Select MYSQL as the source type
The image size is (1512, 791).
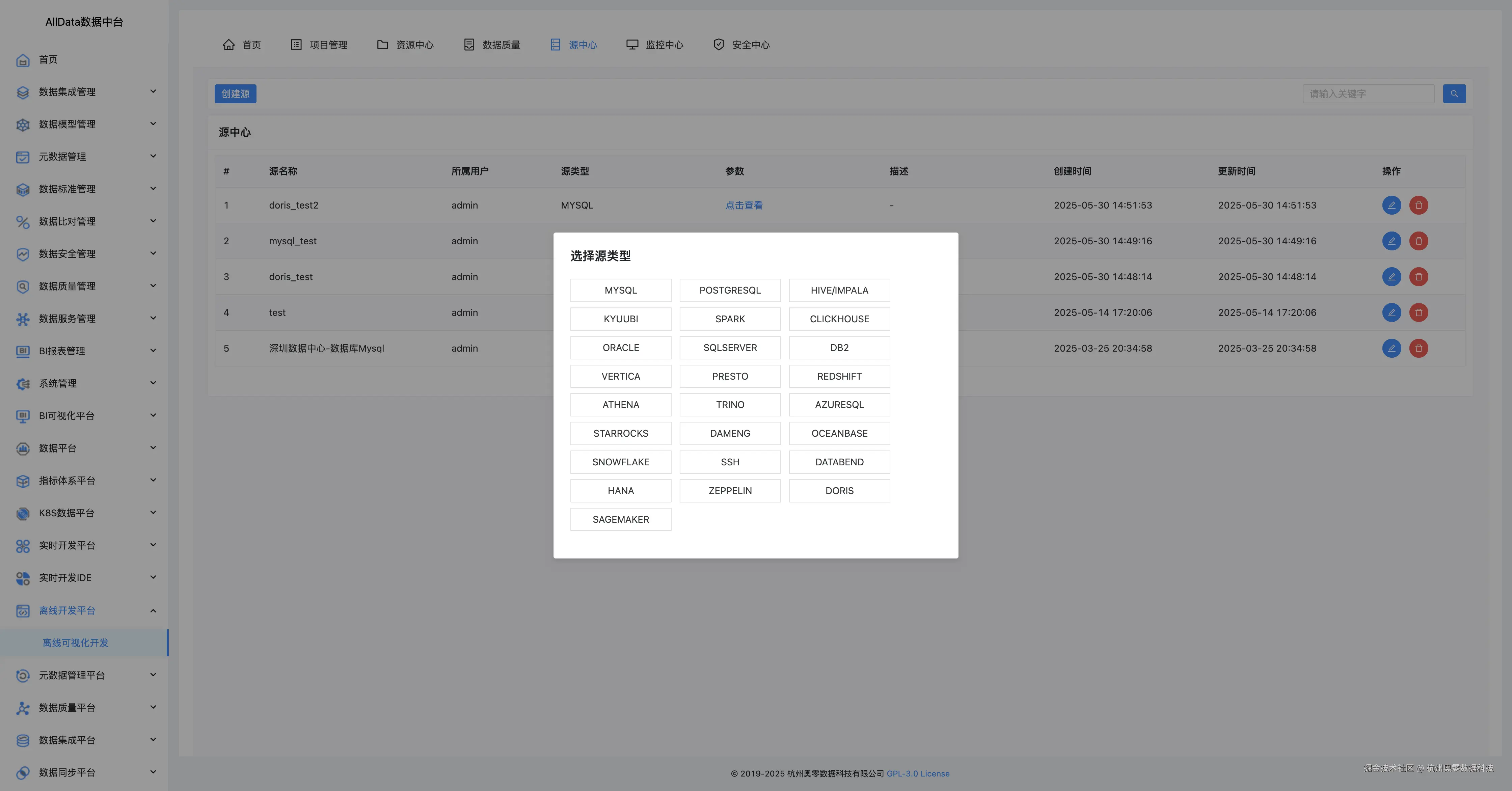pos(620,291)
